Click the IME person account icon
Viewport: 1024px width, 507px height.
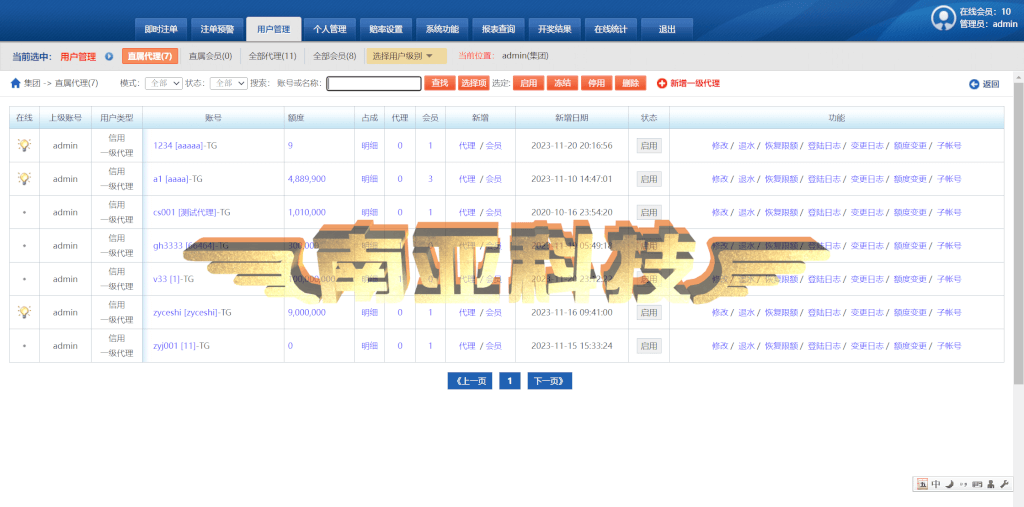pos(991,484)
